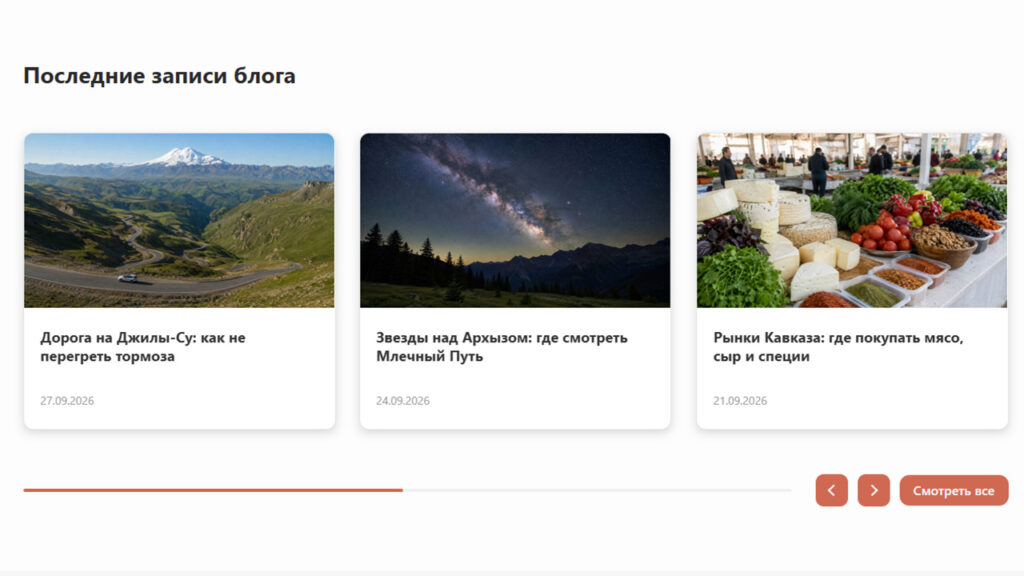1024x576 pixels.
Task: View the market produce photo thumbnail
Action: point(852,221)
